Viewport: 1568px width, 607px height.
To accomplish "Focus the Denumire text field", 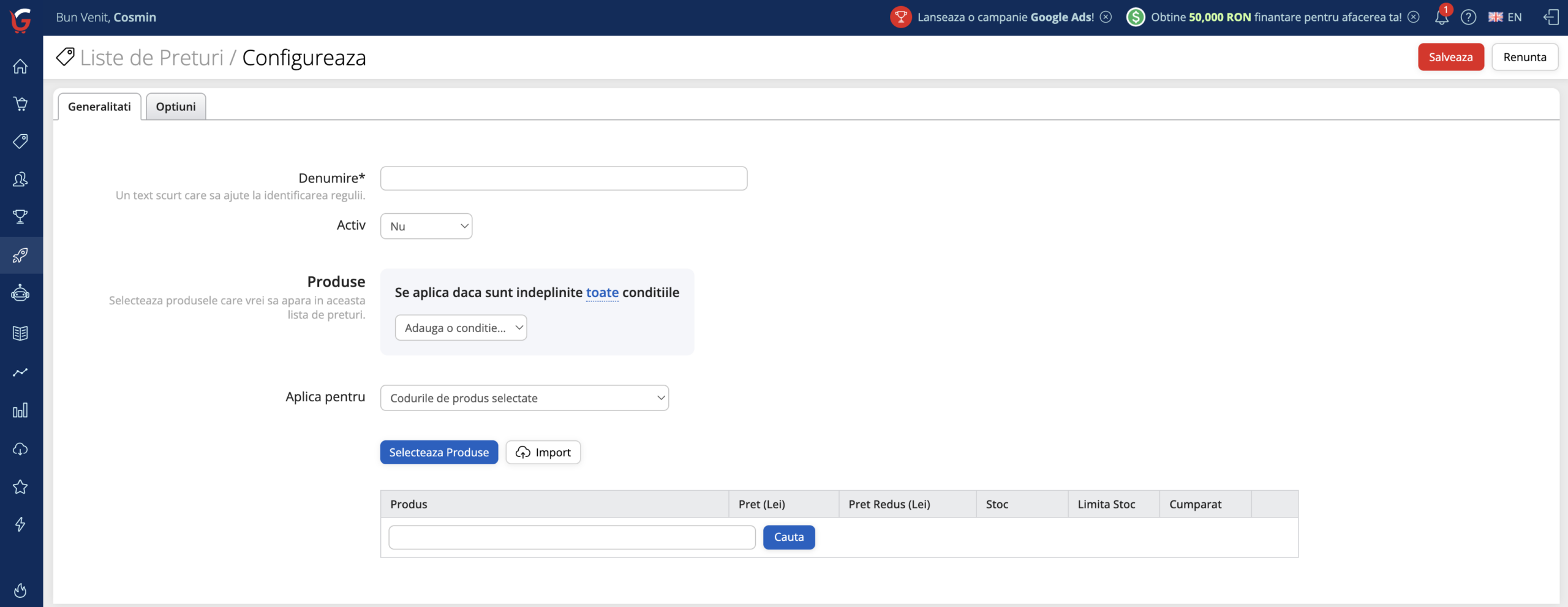I will click(x=563, y=178).
